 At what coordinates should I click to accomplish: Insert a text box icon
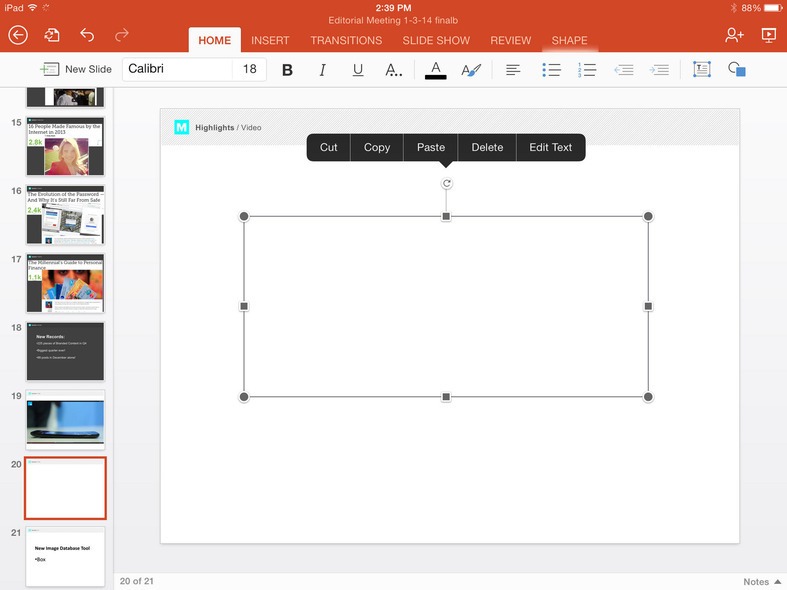point(702,69)
